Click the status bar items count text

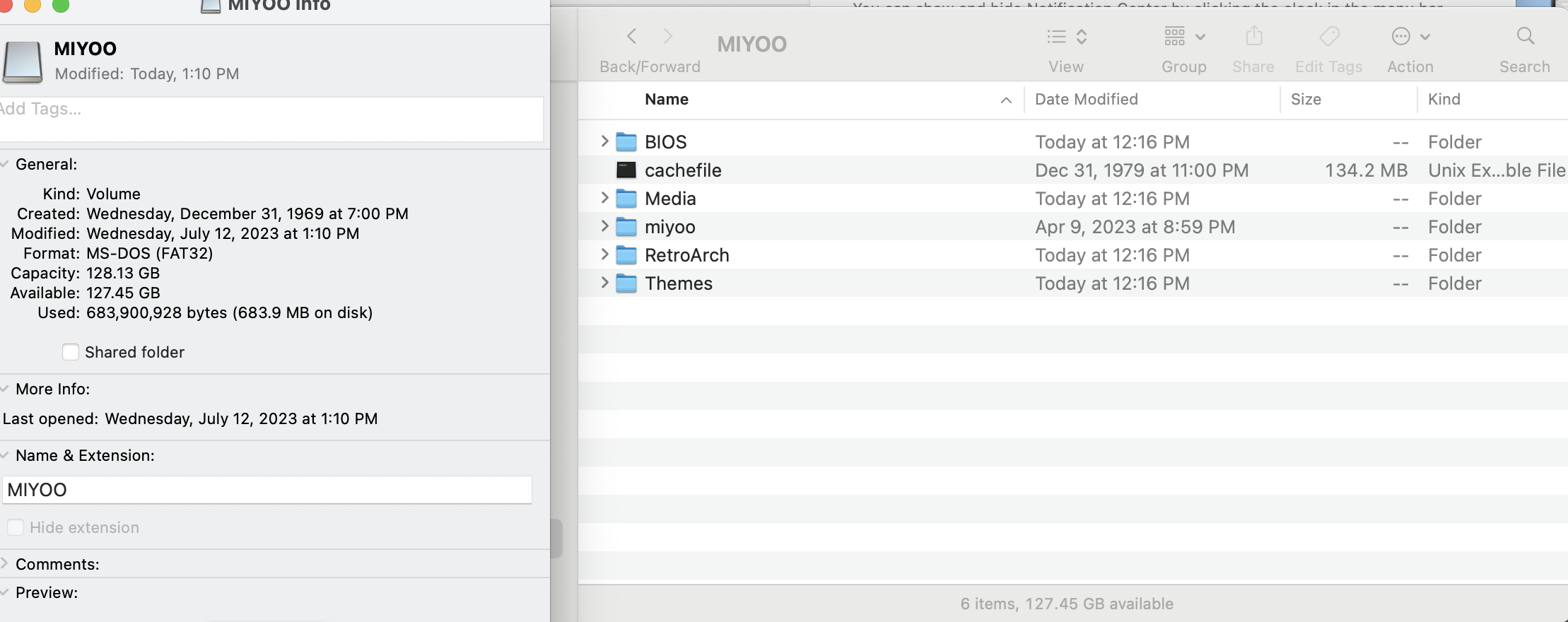point(1067,604)
